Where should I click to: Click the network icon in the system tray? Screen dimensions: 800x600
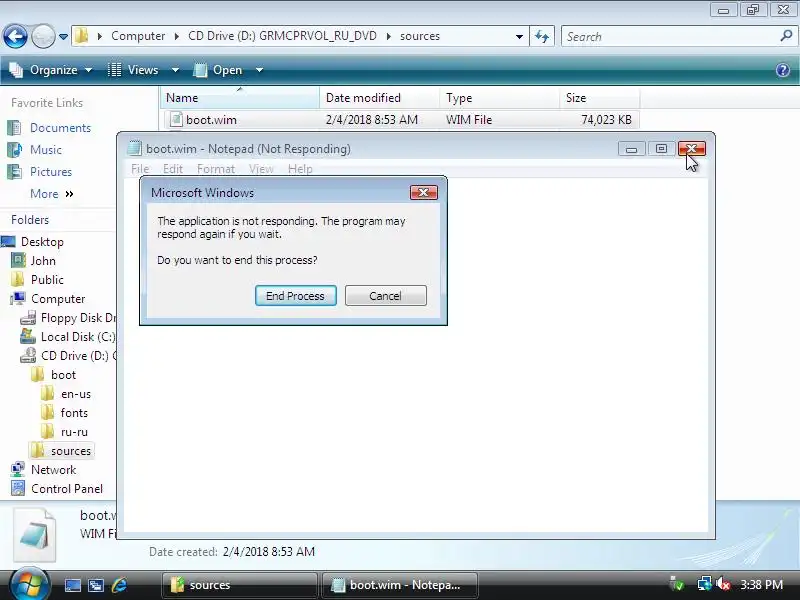pyautogui.click(x=704, y=584)
